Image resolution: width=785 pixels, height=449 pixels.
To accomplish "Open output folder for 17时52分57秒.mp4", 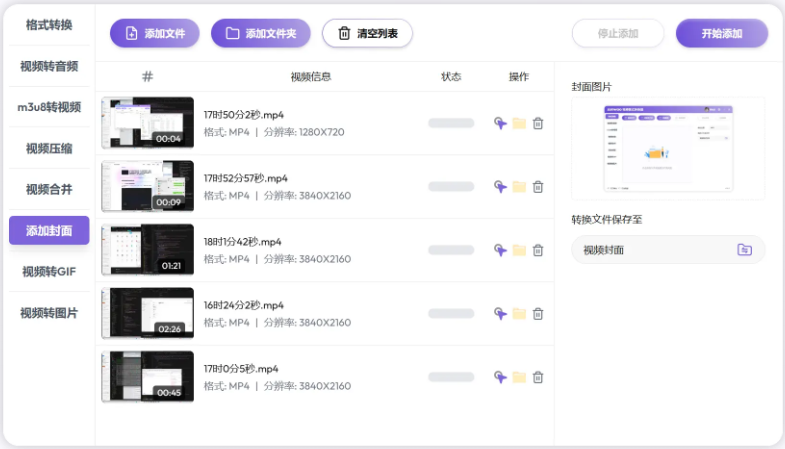I will click(x=519, y=187).
